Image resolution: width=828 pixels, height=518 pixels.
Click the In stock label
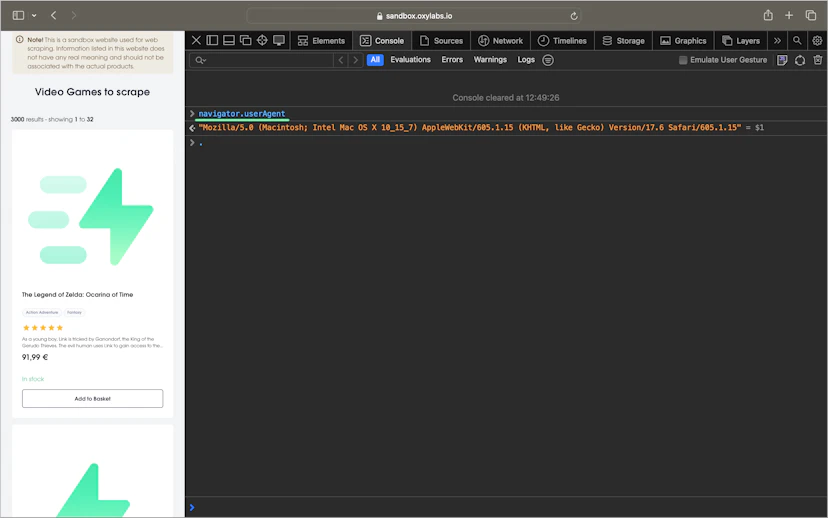(33, 379)
